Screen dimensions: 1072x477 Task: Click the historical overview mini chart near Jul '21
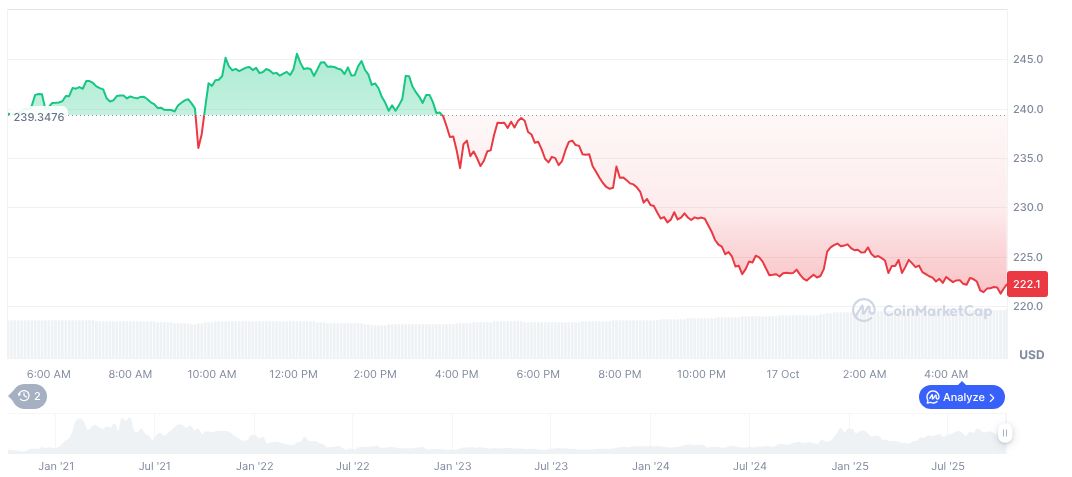coord(155,438)
